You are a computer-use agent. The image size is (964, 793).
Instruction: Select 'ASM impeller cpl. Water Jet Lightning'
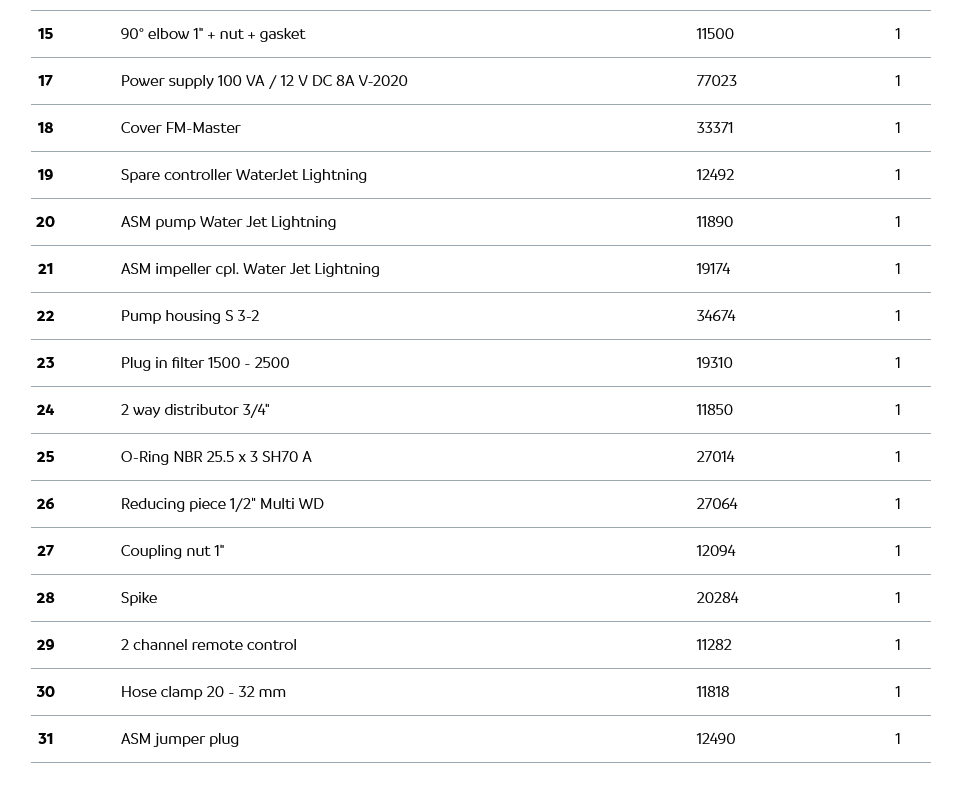pos(250,269)
